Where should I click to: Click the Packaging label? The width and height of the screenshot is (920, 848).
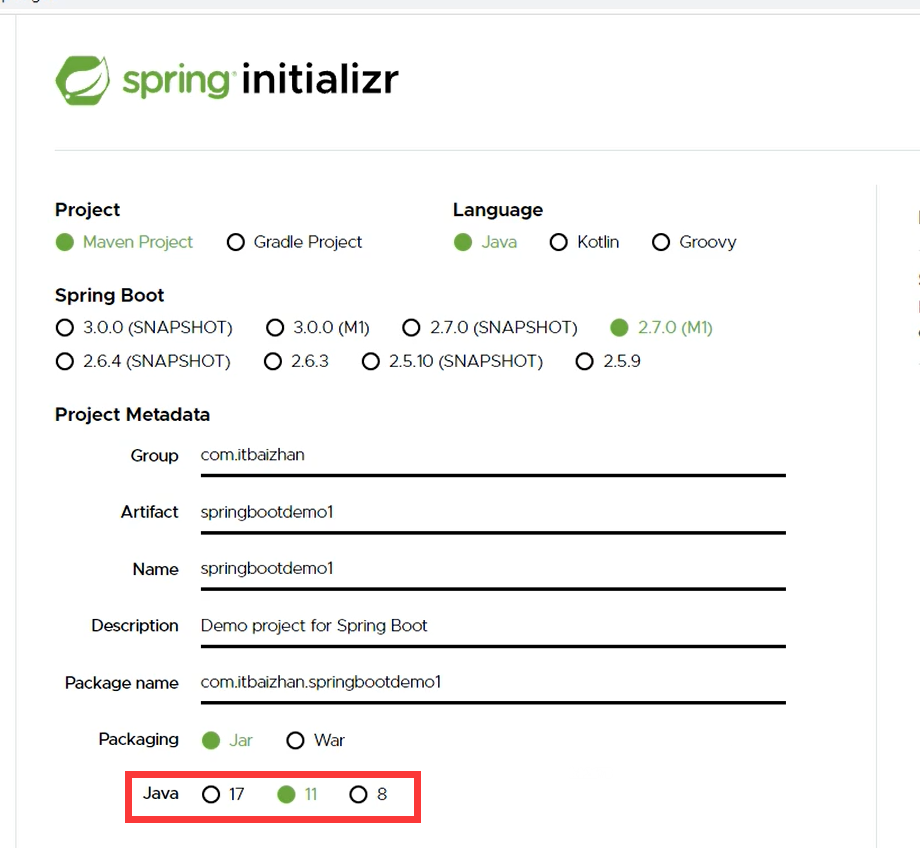click(x=138, y=740)
